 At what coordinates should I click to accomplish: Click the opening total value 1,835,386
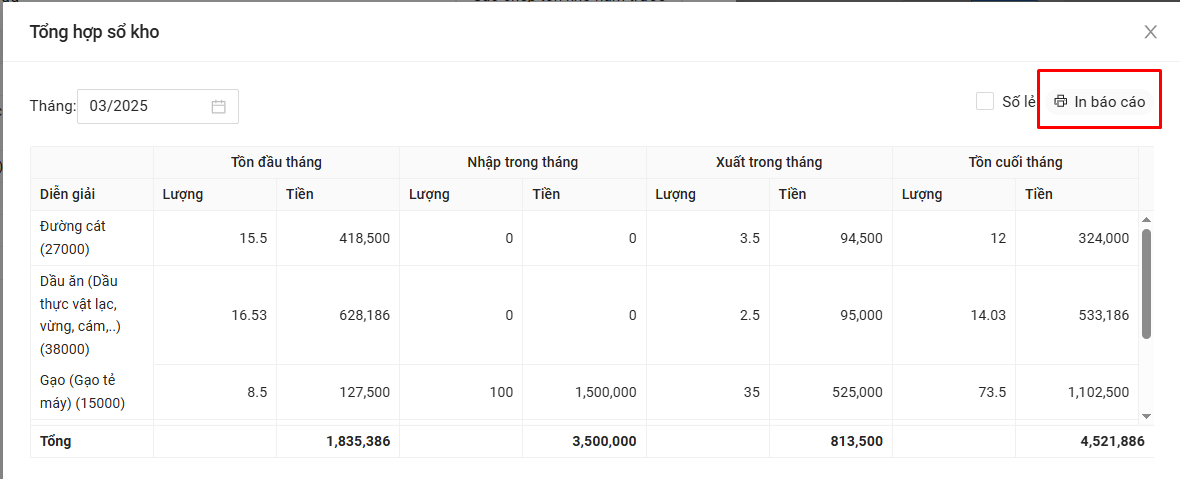[357, 441]
